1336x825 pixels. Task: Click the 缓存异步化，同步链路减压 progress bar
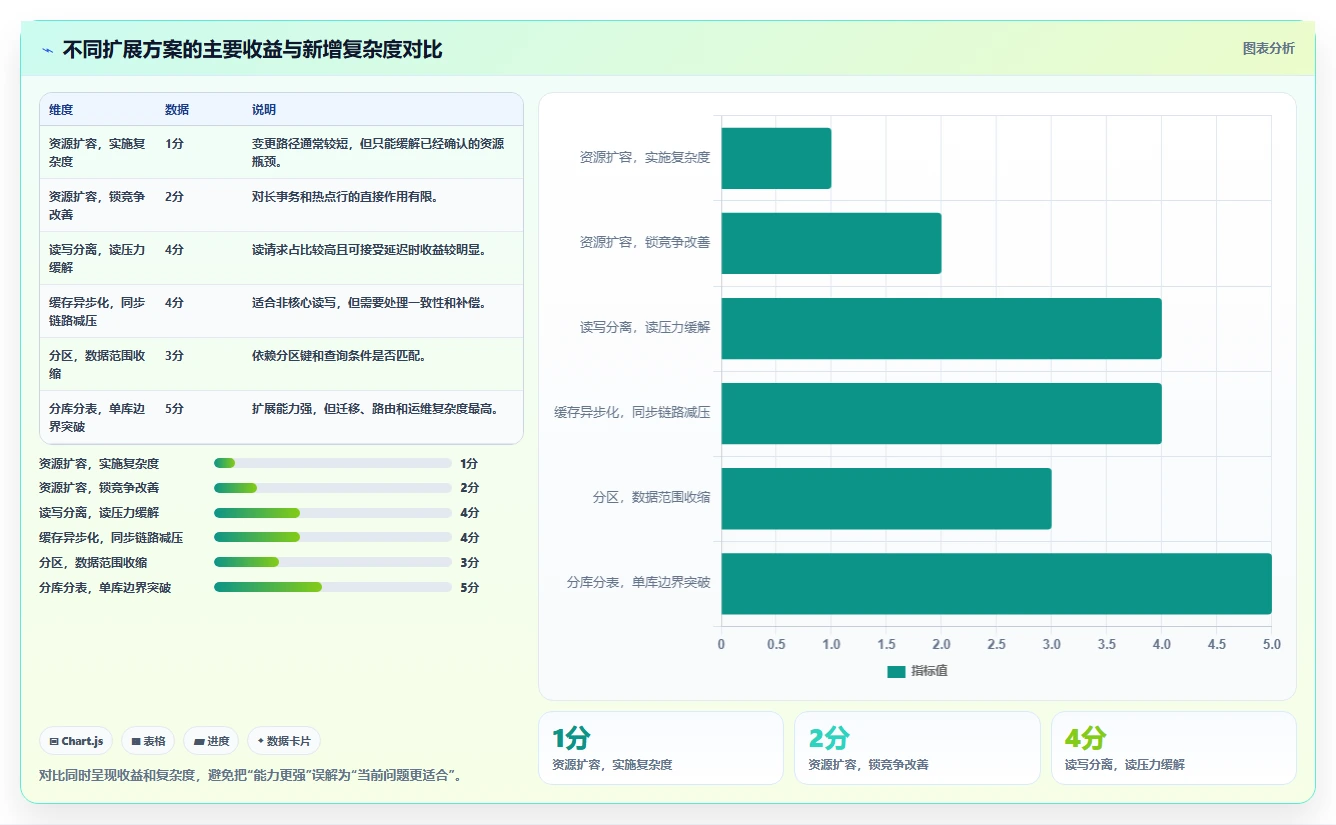pos(333,537)
